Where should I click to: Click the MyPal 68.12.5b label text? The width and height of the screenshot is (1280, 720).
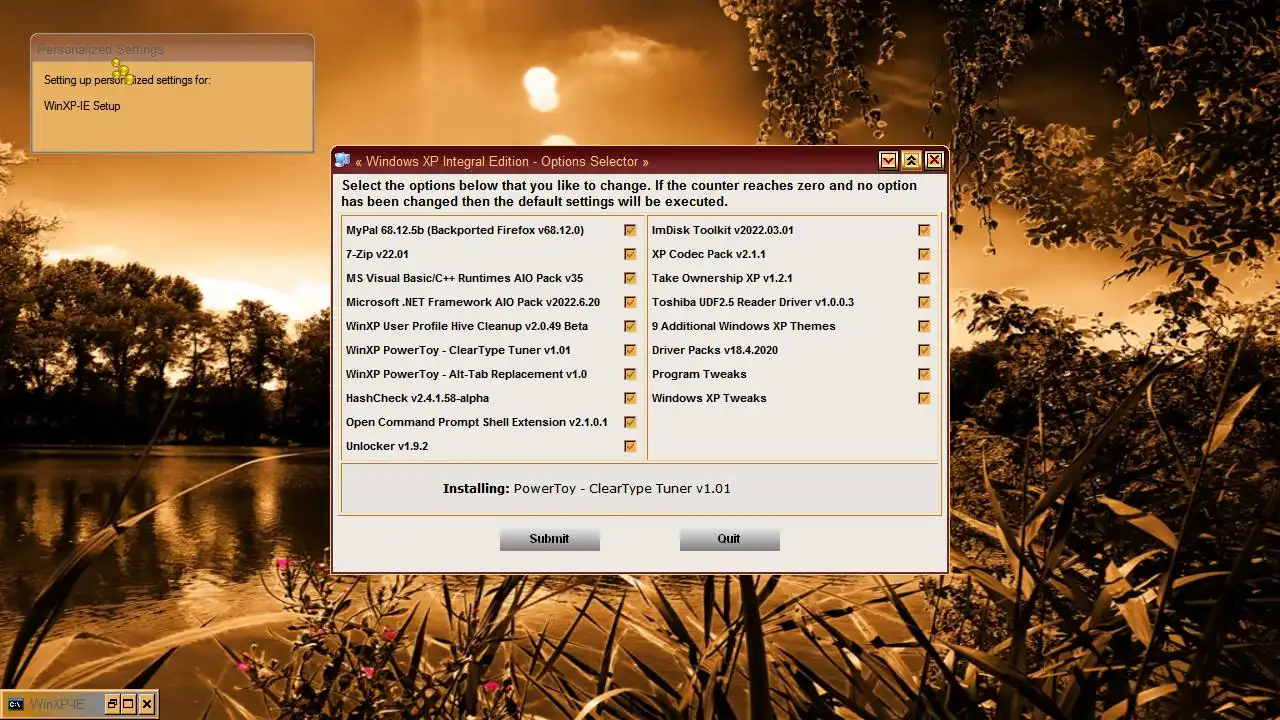(x=465, y=230)
